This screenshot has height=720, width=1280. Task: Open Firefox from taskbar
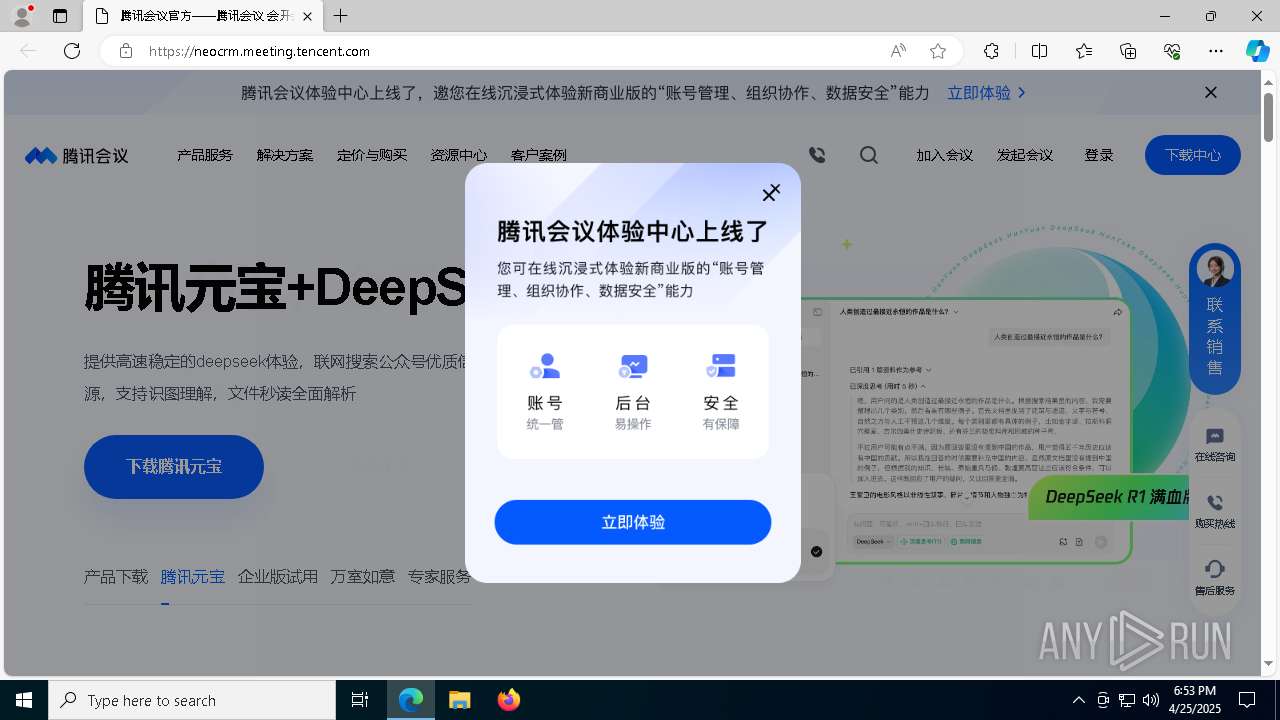(509, 700)
